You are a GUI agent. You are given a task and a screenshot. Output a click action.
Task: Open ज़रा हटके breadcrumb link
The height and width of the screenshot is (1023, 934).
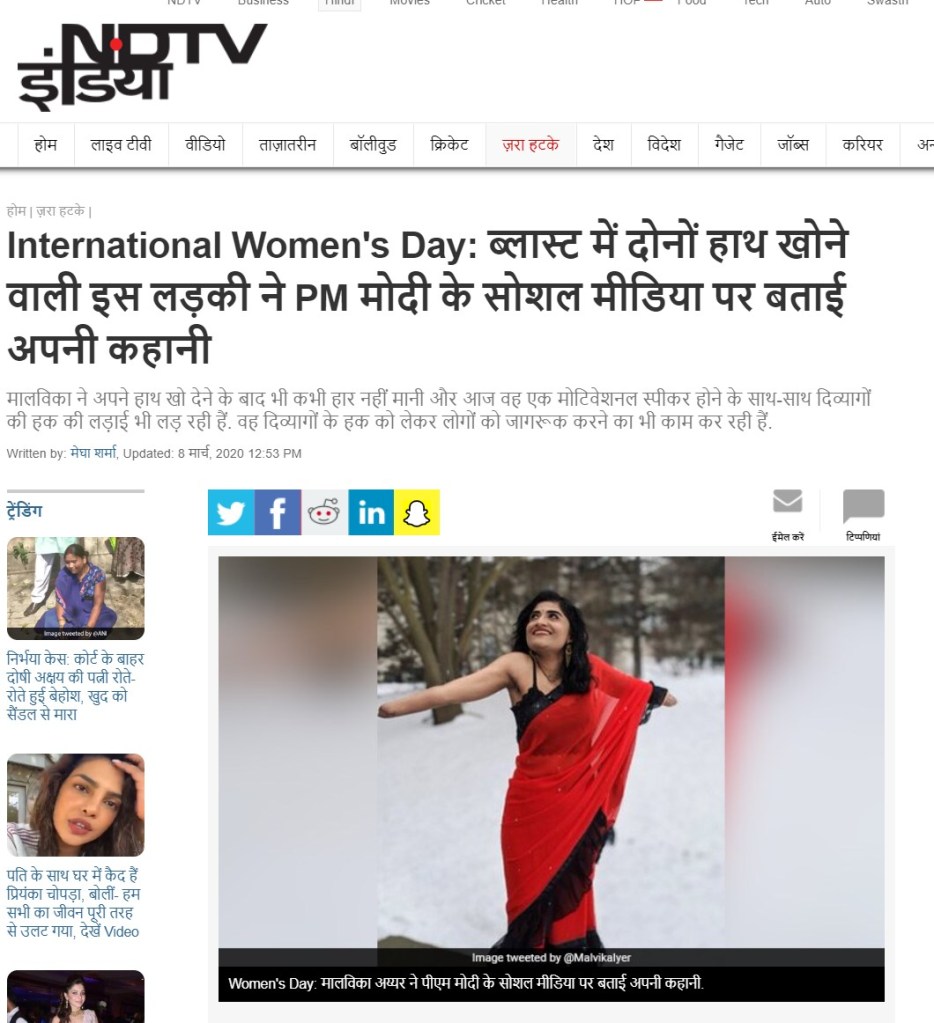(x=60, y=211)
